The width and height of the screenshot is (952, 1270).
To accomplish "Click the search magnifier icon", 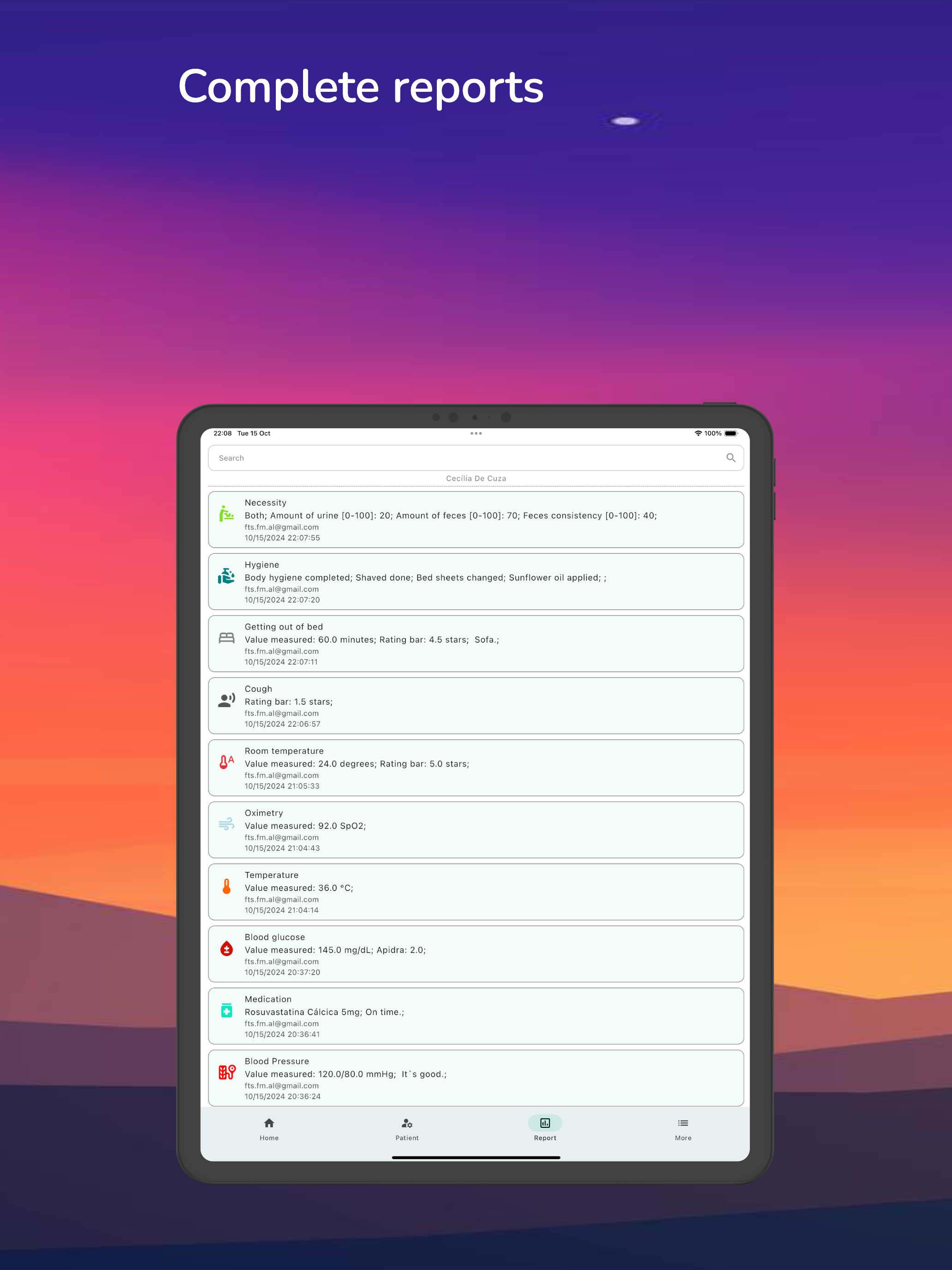I will point(731,458).
